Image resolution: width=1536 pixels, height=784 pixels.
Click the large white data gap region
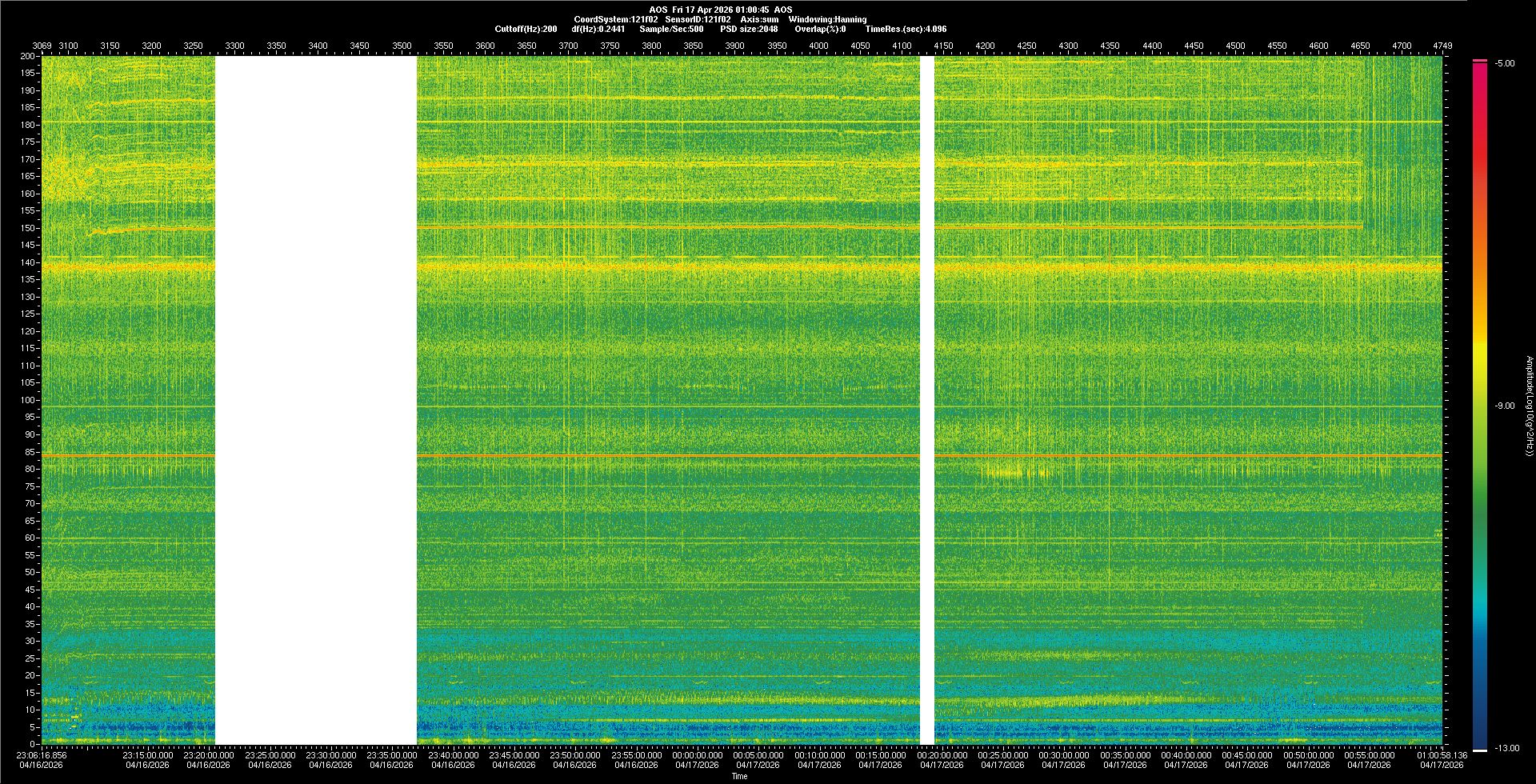click(x=315, y=400)
